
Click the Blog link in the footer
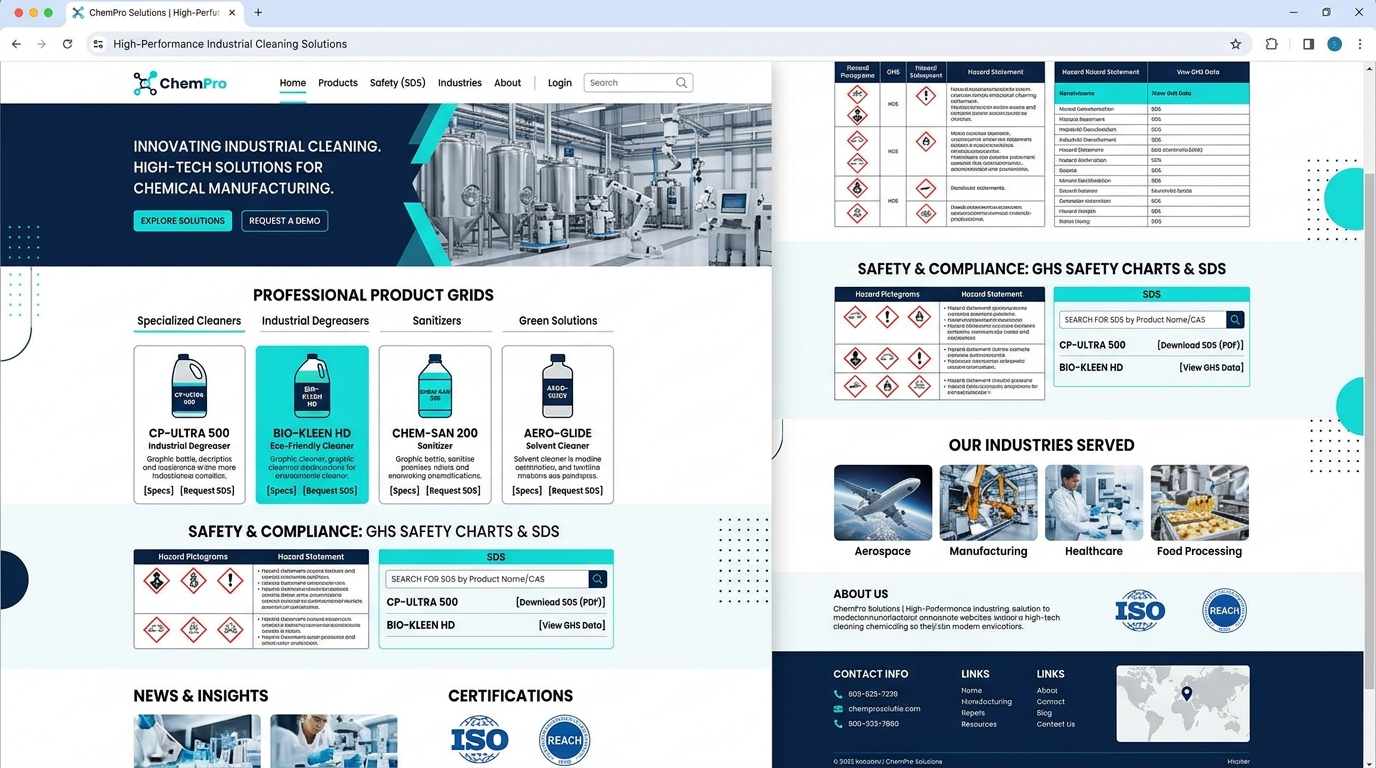(x=1044, y=713)
